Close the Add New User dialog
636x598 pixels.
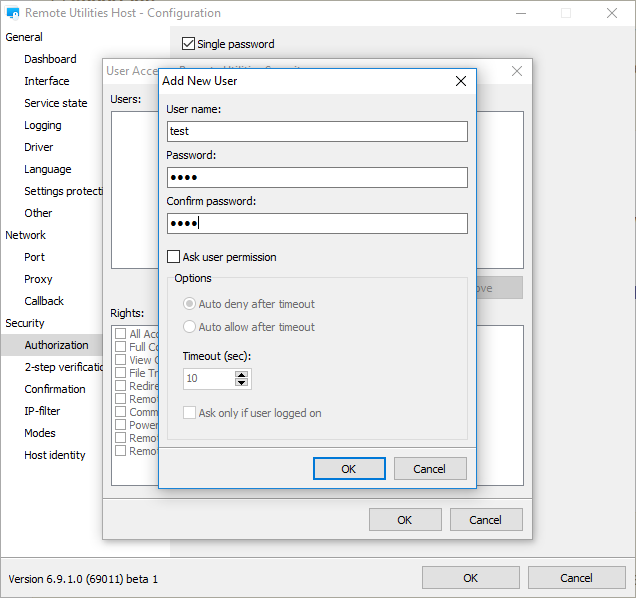click(460, 81)
